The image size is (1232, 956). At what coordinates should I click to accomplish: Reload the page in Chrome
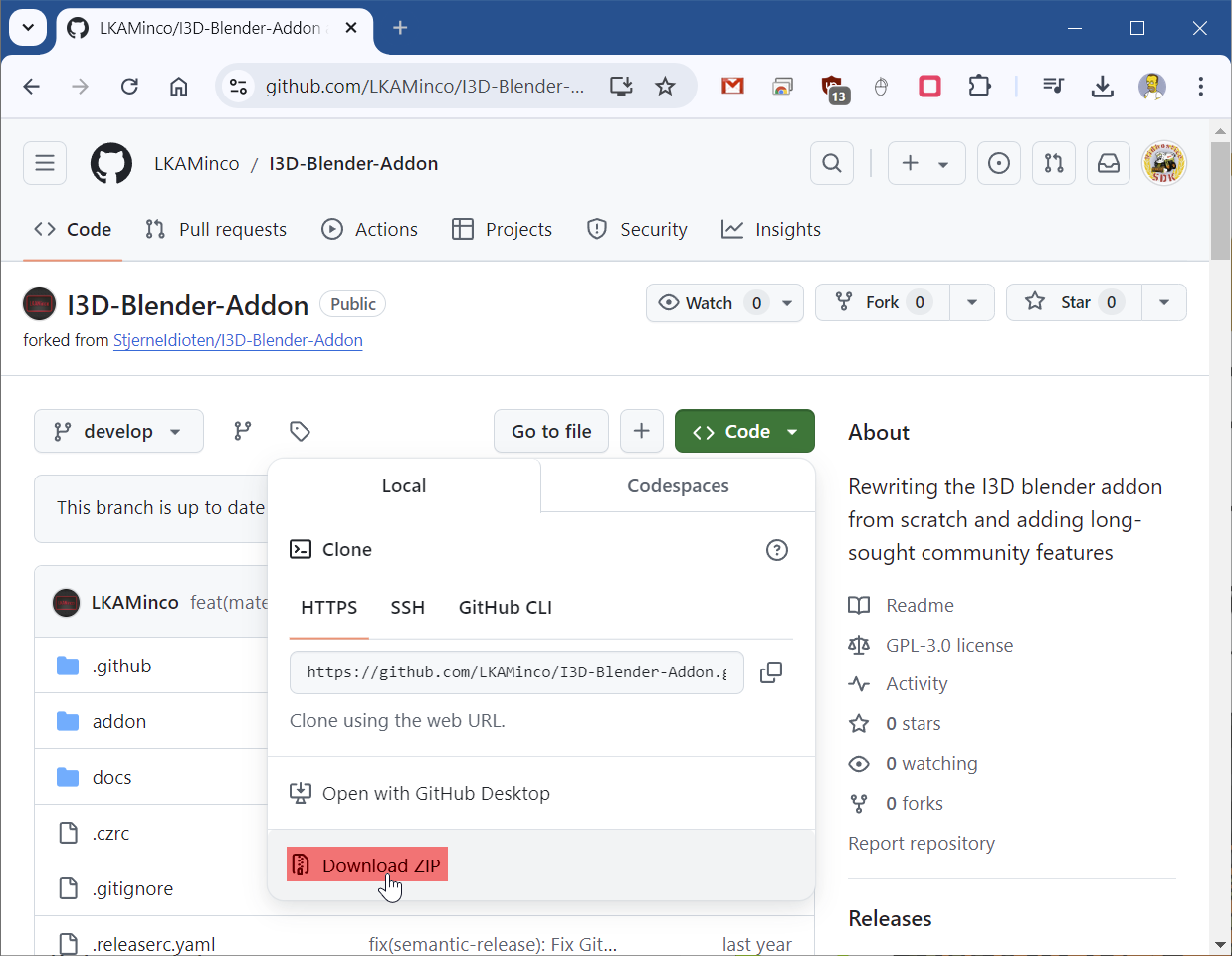(x=129, y=87)
